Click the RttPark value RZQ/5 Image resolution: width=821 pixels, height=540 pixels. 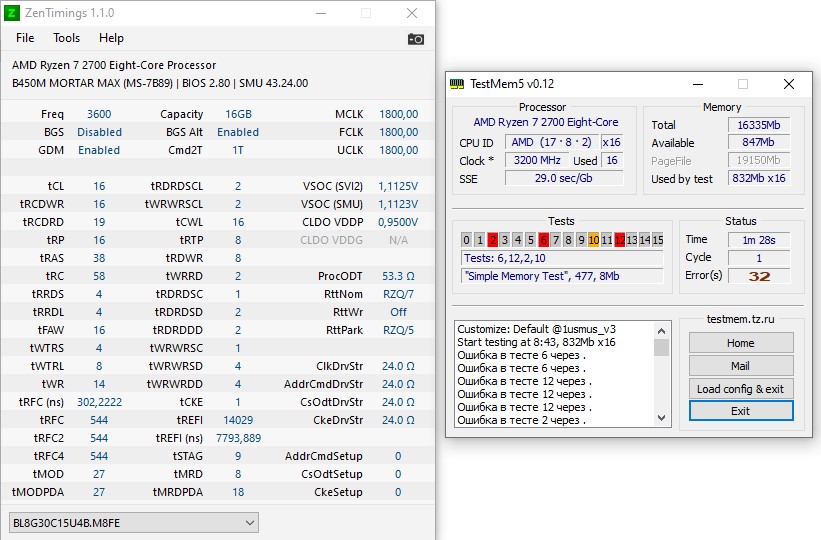point(398,330)
